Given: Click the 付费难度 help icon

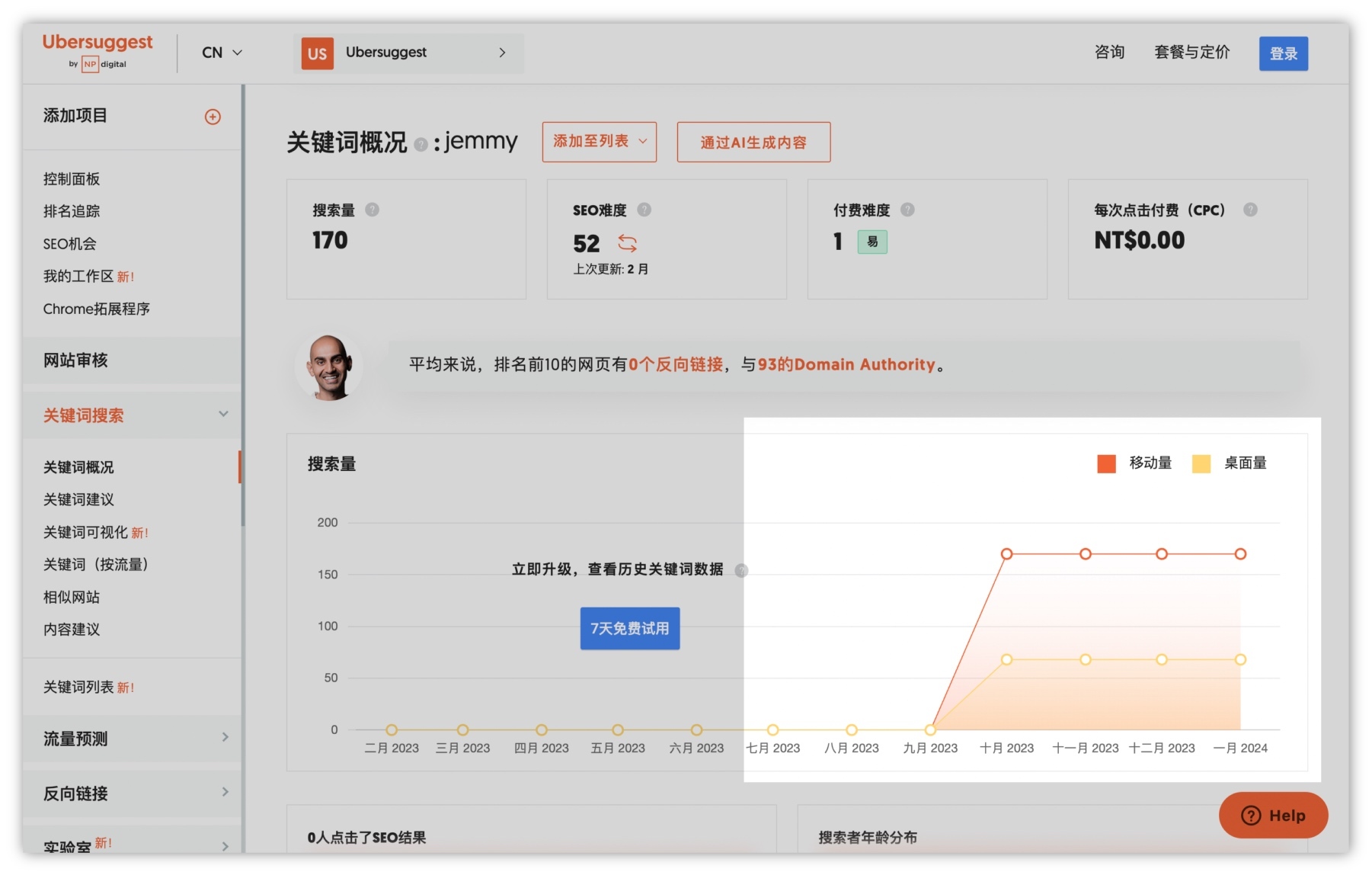Looking at the screenshot, I should point(907,210).
